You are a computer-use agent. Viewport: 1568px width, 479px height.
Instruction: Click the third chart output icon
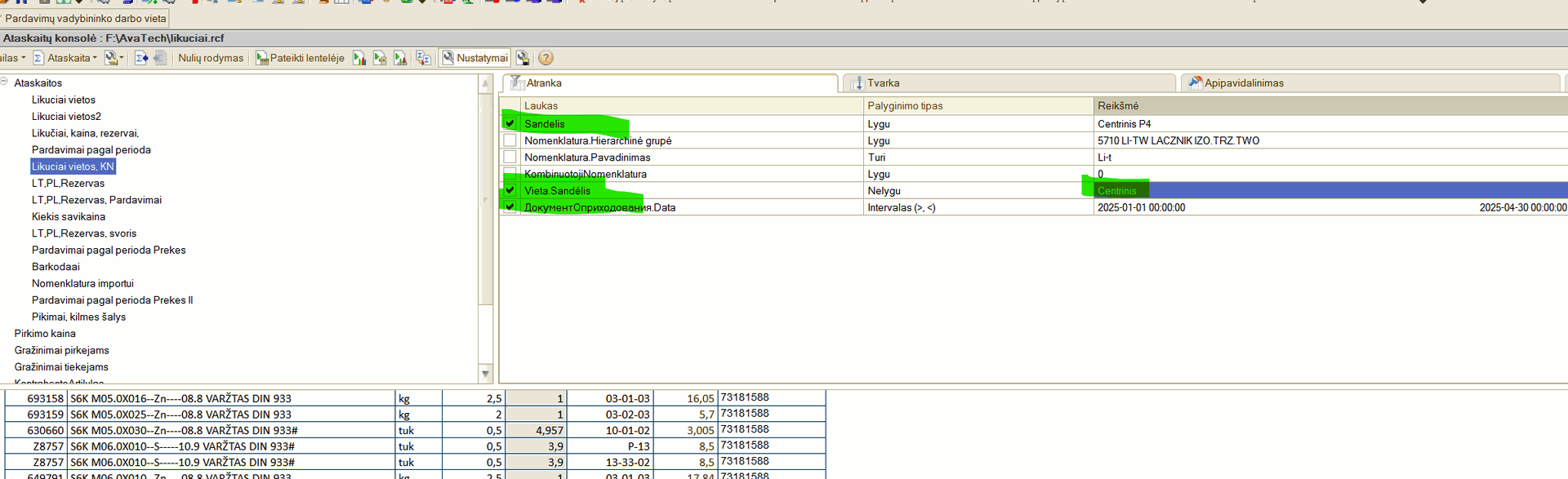[400, 58]
